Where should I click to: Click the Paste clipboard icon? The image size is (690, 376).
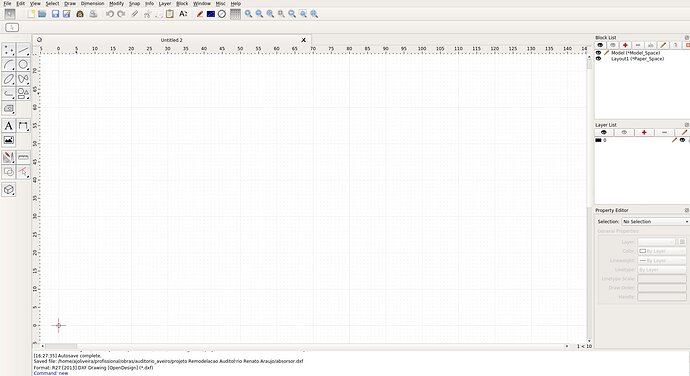(x=170, y=14)
